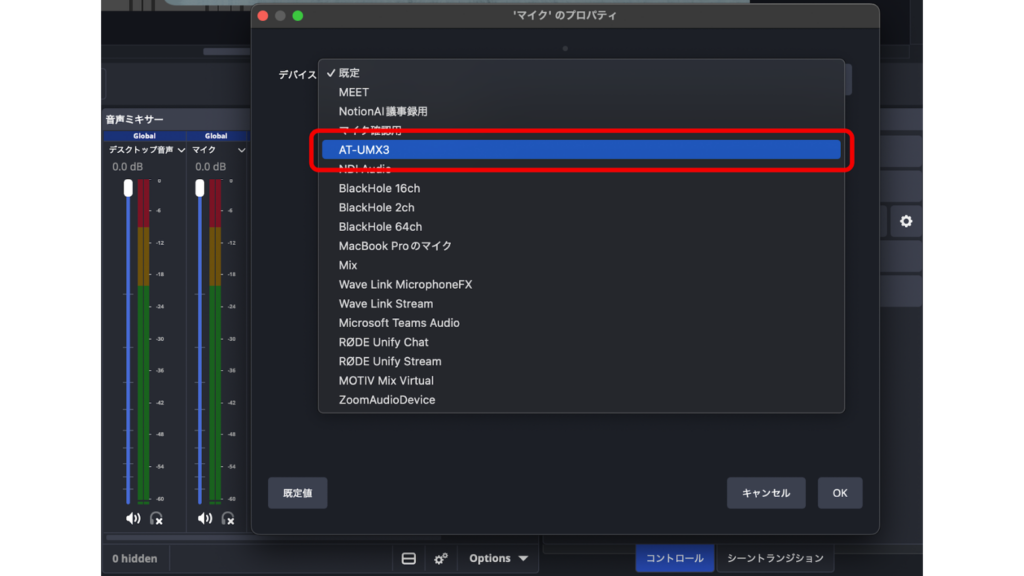Screen dimensions: 1024x576
Task: Mute the マイク channel speaker icon
Action: (205, 518)
